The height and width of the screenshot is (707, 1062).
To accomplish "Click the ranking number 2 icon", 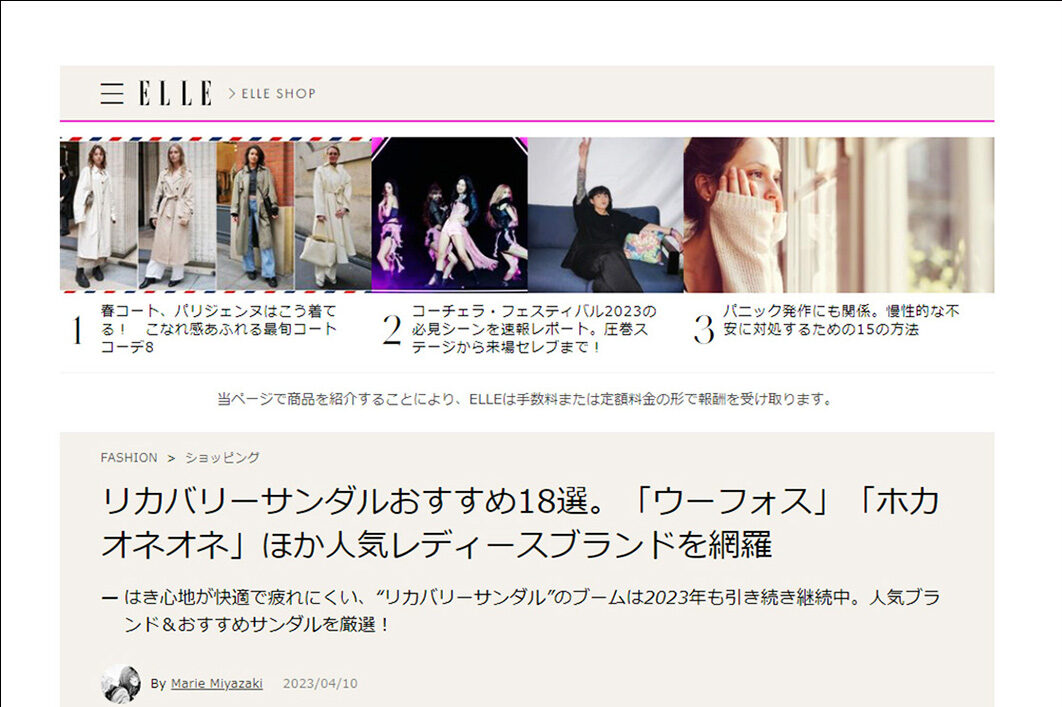I will tap(391, 331).
